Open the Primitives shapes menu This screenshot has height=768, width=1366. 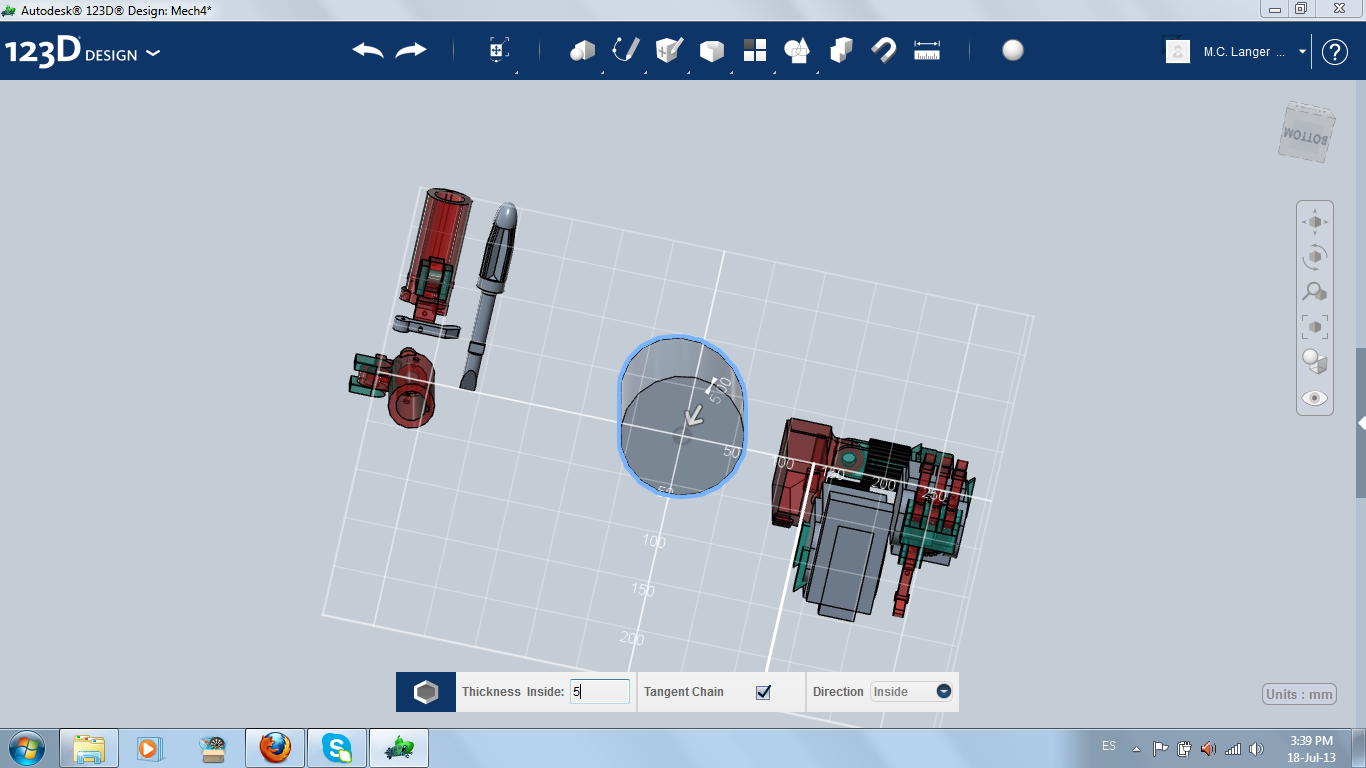(582, 51)
